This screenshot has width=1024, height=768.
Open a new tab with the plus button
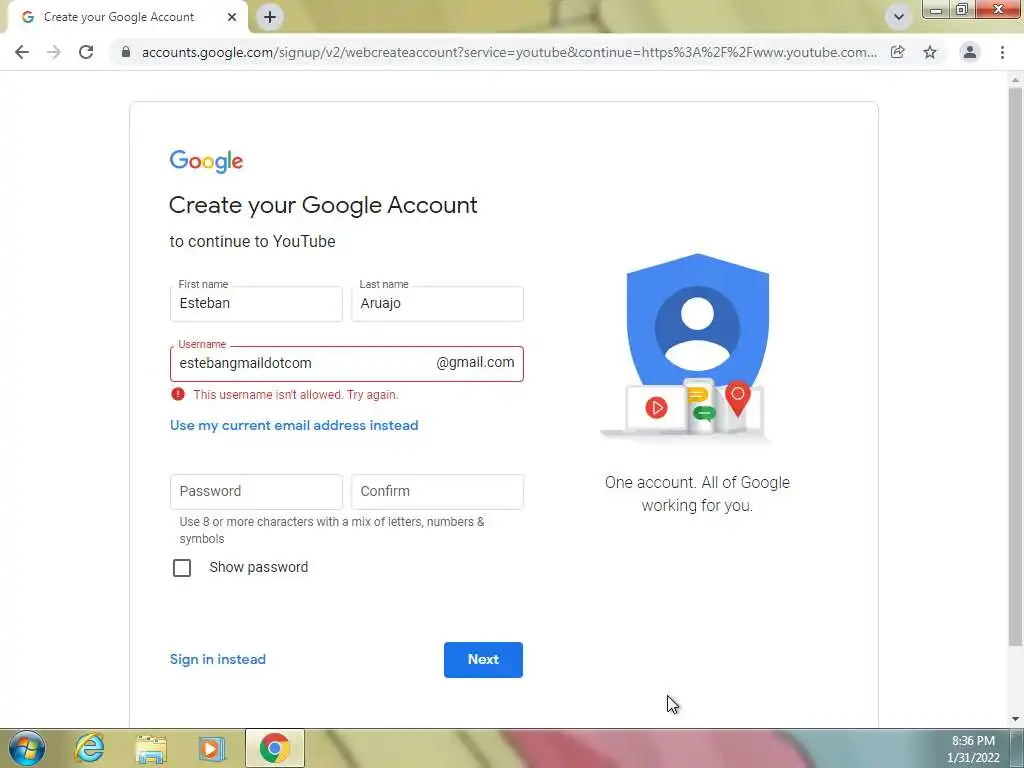(270, 17)
